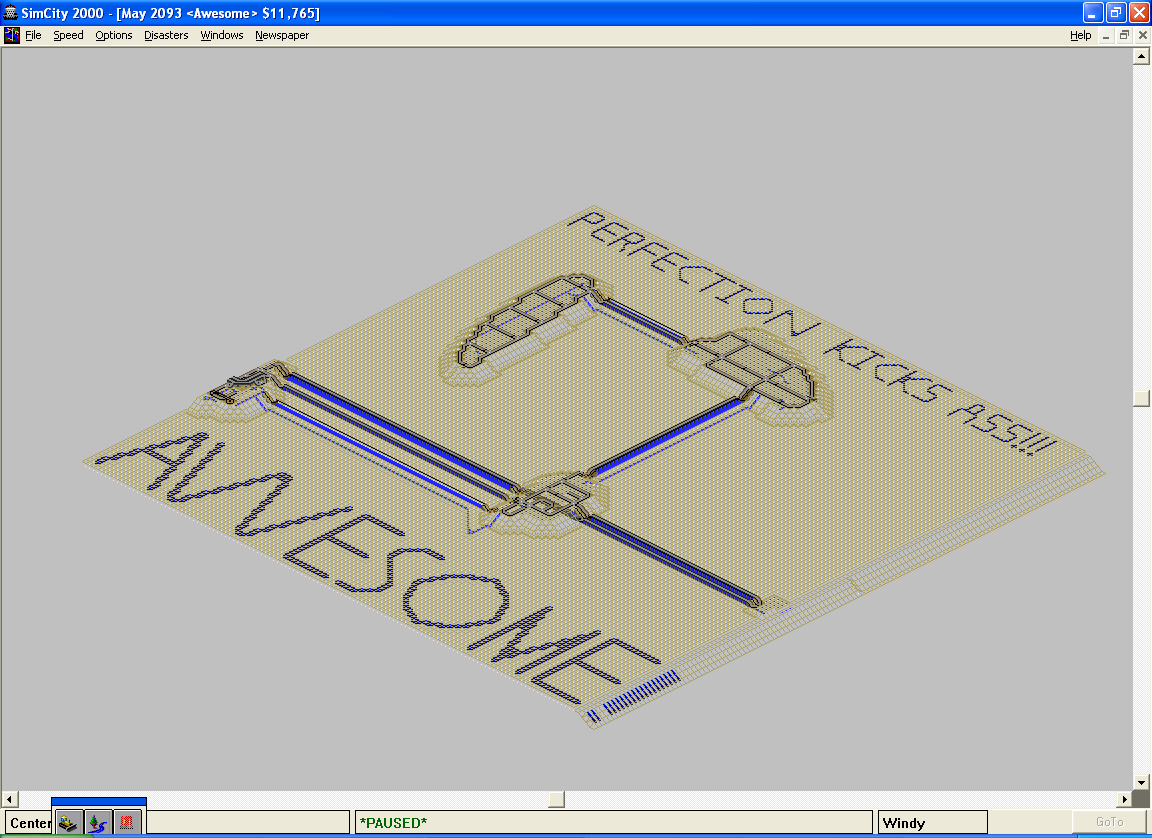1152x838 pixels.
Task: Click the blue title bar of the floating toolbar
Action: [99, 801]
